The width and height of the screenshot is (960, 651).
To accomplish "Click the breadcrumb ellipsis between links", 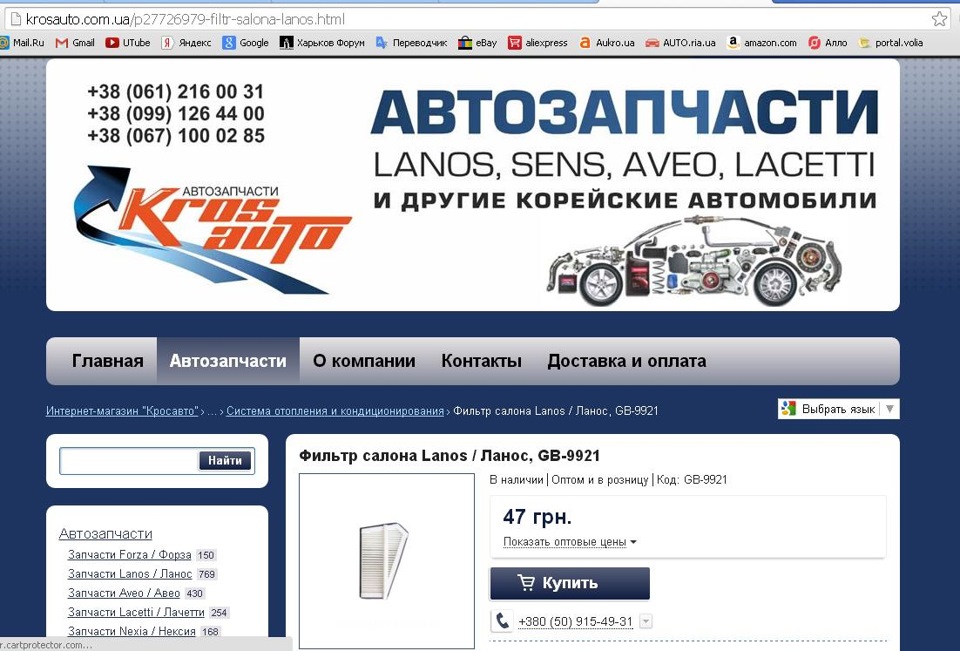I will (x=212, y=412).
